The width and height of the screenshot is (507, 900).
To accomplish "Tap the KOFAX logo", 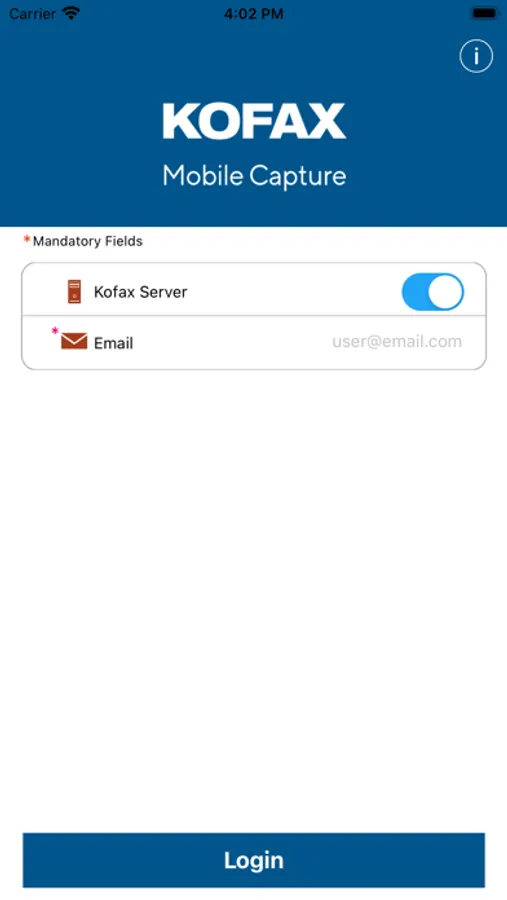I will point(254,121).
